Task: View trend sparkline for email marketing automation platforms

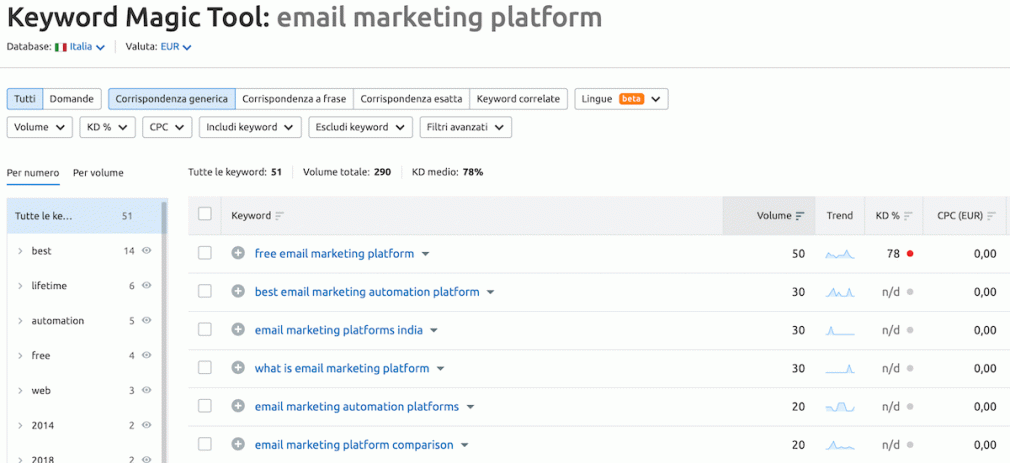Action: coord(840,408)
